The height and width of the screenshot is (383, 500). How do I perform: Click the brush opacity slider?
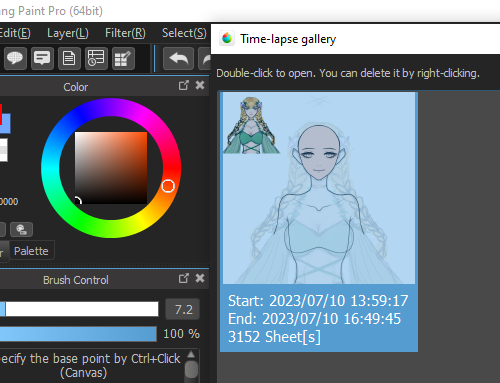click(x=78, y=334)
